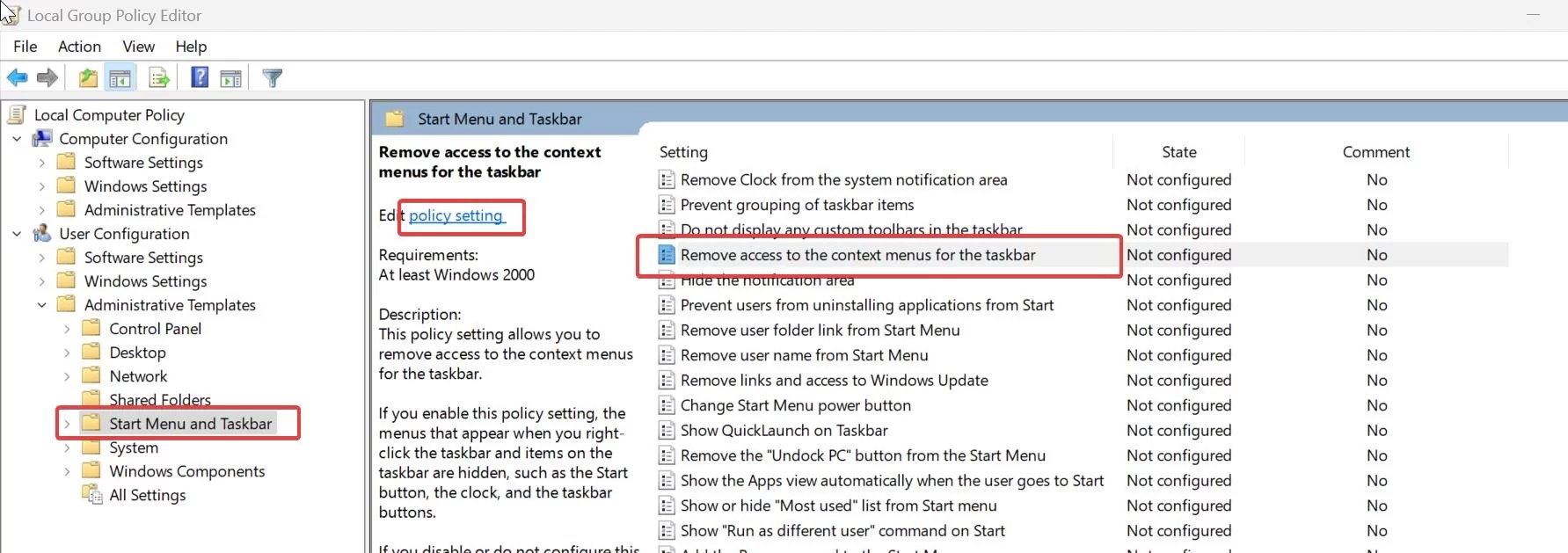Click policy icon beside Remove user folder link
1568x553 pixels.
(x=667, y=330)
